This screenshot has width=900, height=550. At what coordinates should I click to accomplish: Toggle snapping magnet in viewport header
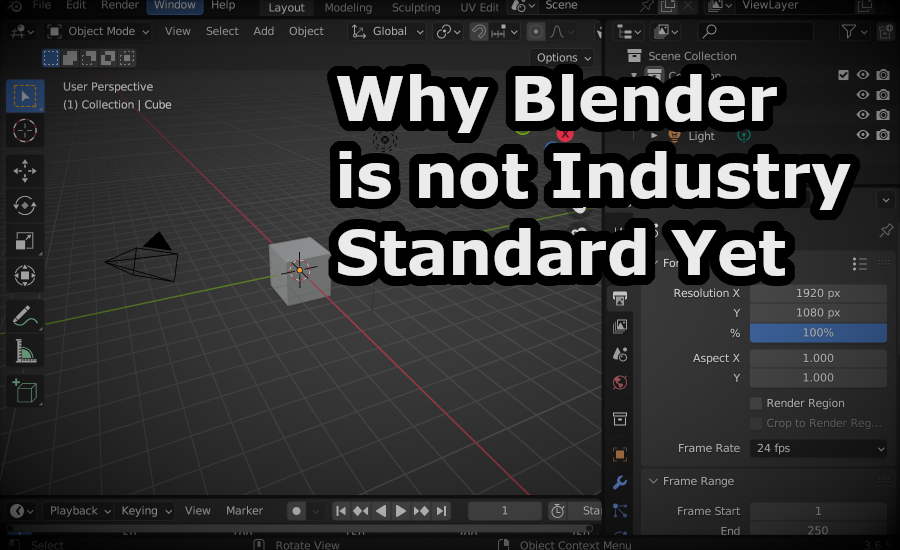[478, 32]
